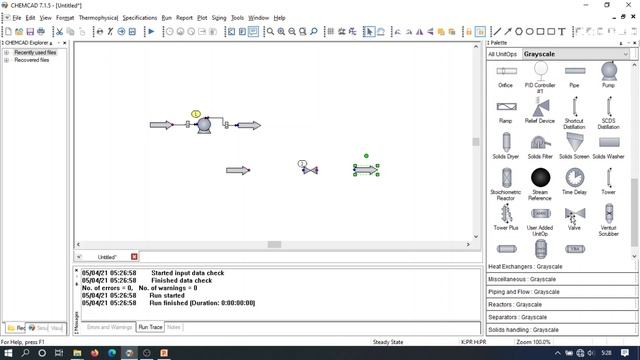Click the lock icon in toolbar

[469, 31]
